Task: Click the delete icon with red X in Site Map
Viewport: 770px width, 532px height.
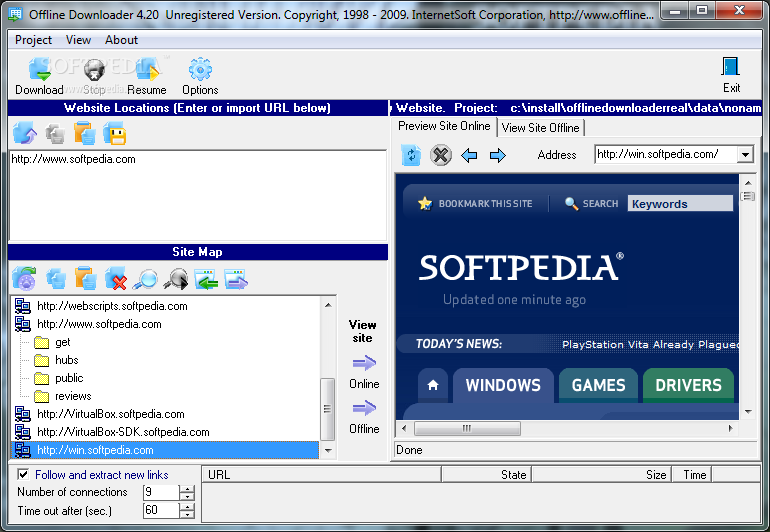Action: [x=115, y=279]
